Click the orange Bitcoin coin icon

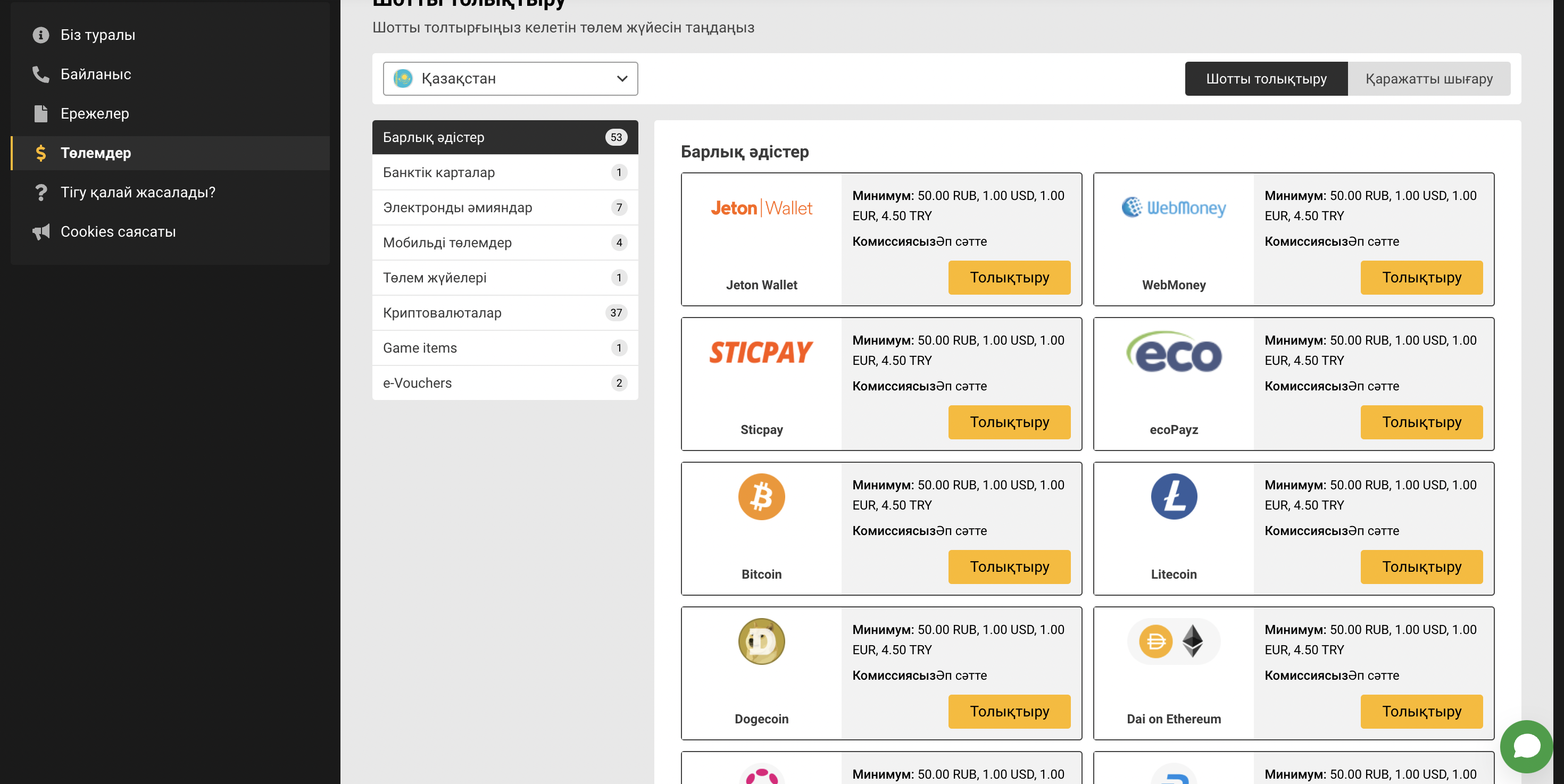(761, 497)
